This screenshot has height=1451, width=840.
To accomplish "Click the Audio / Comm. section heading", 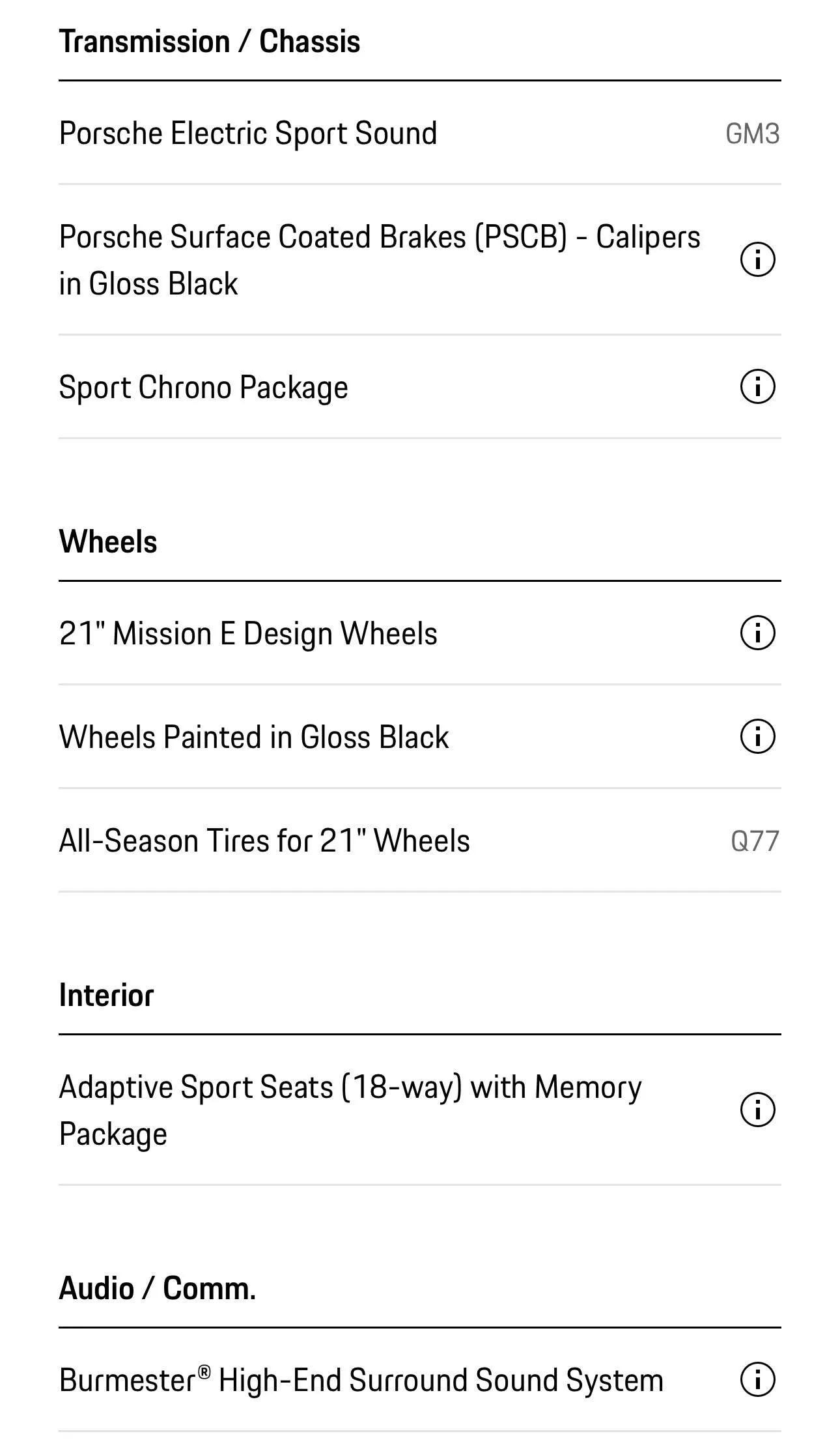I will [158, 1288].
